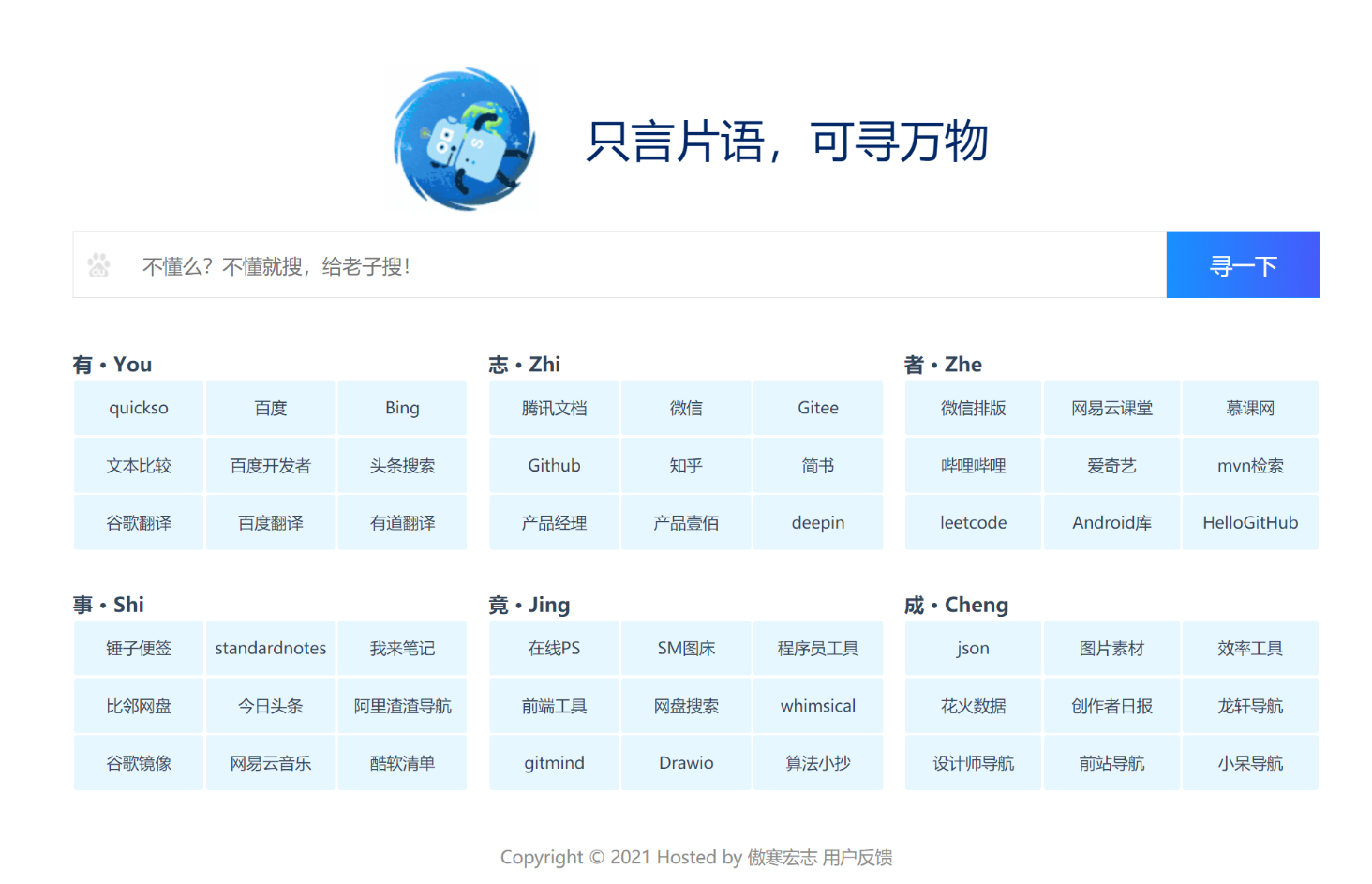Click the astronaut robot logo image
This screenshot has width=1372, height=884.
pos(464,139)
